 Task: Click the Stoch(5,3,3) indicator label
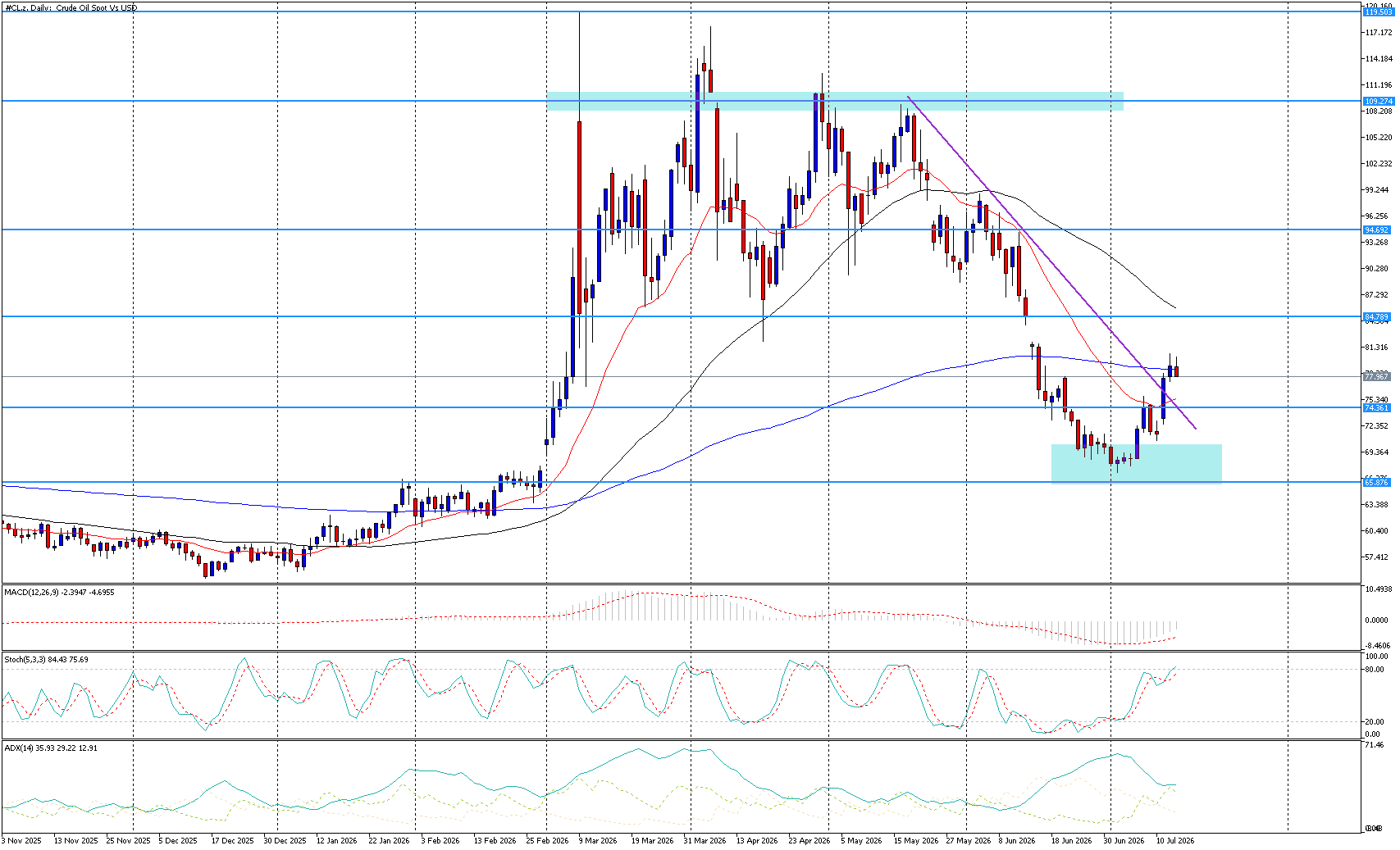pos(46,659)
